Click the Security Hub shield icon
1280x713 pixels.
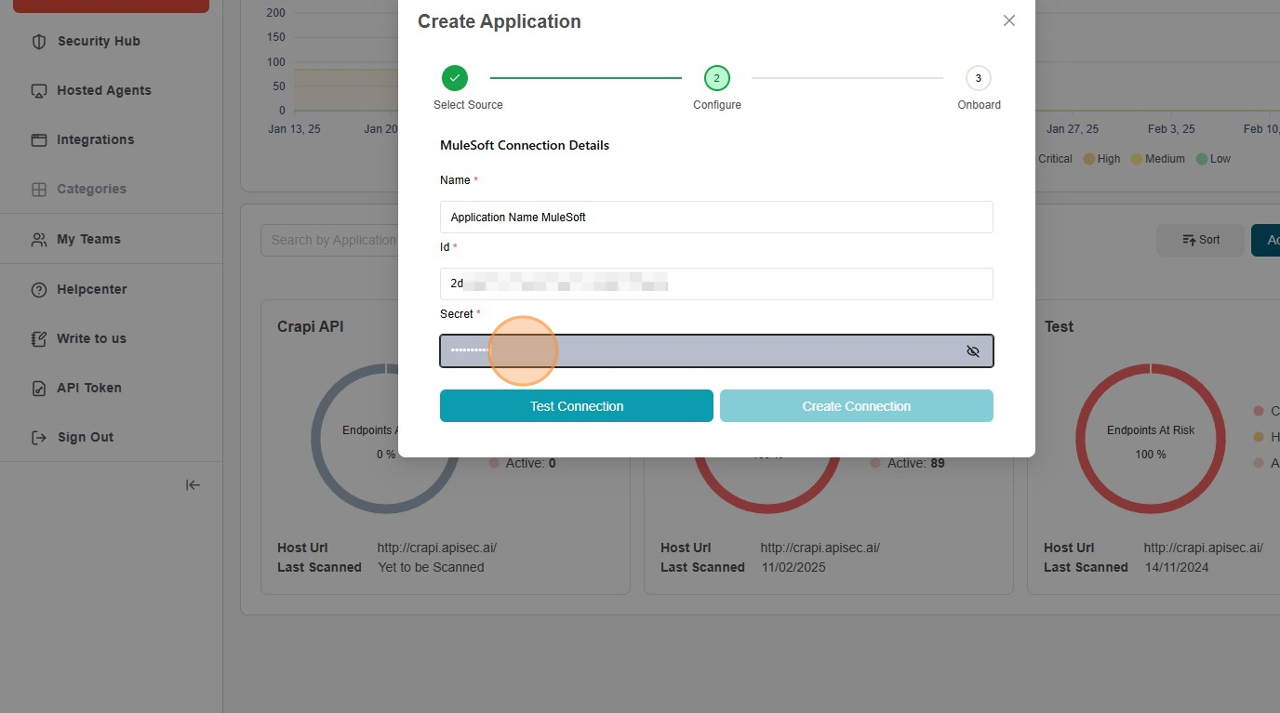[39, 41]
